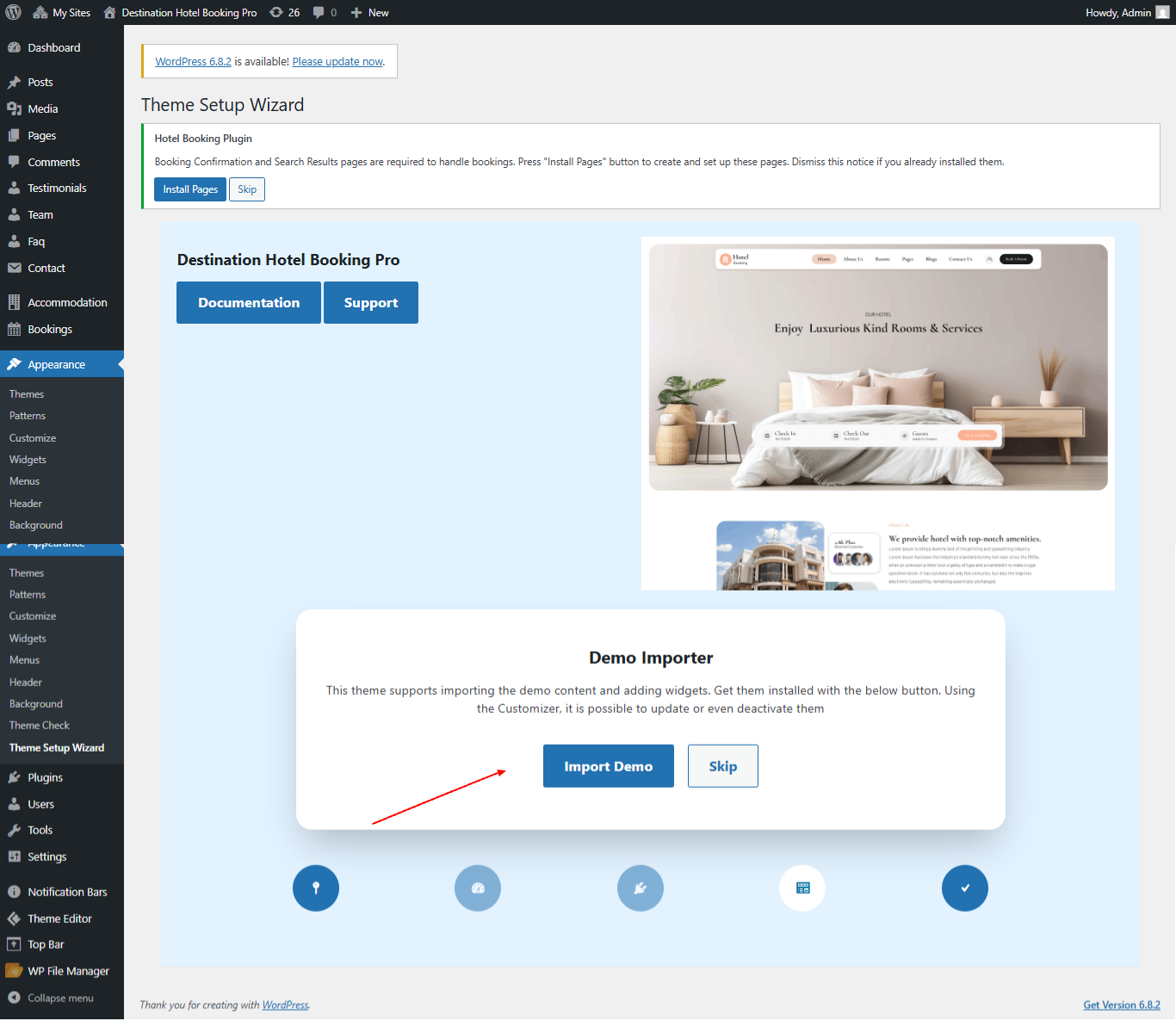Click the Settings icon
The height and width of the screenshot is (1021, 1176).
(x=14, y=857)
